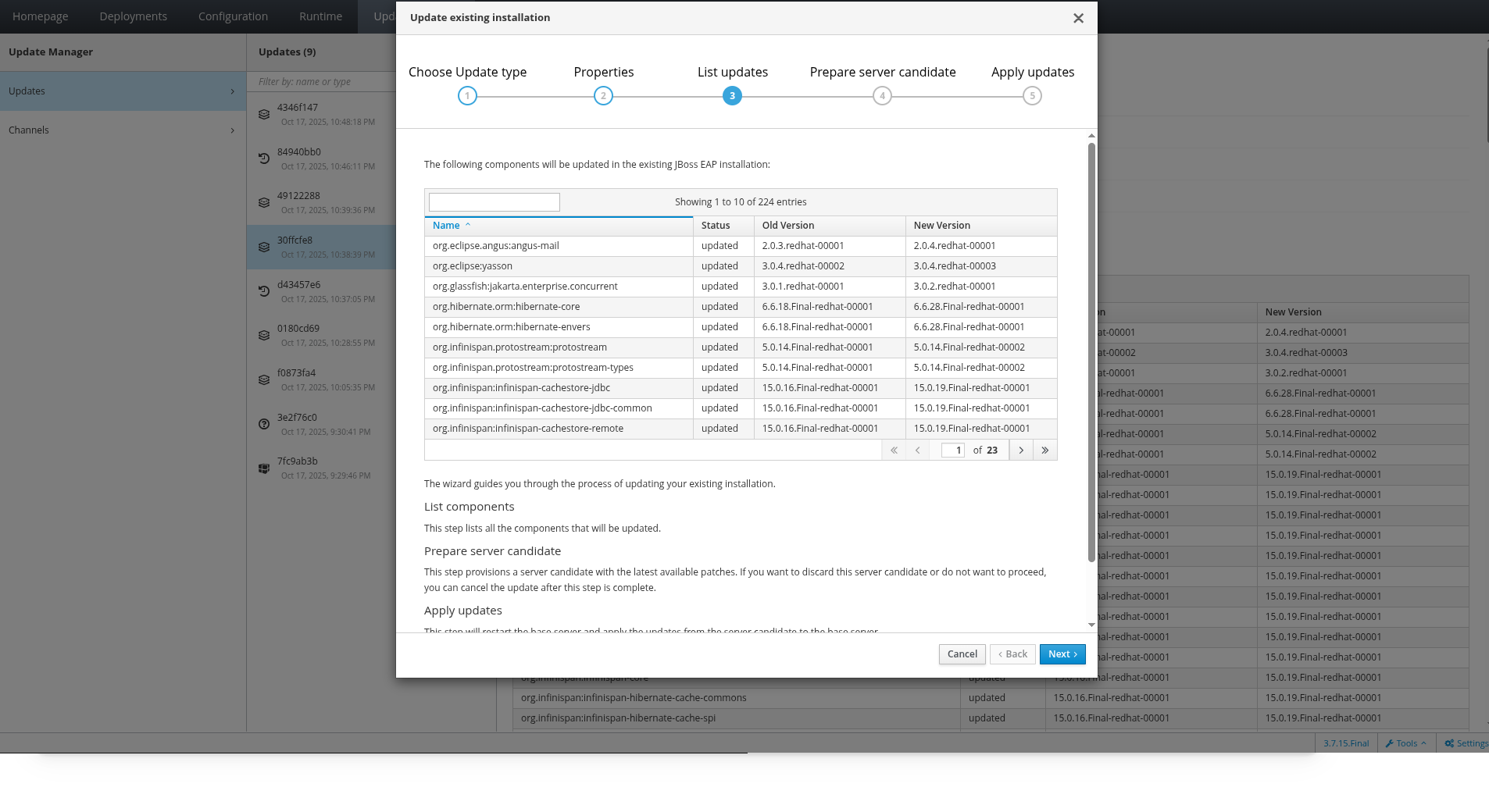Focus the updates 'Filter by: name or type' field
1489x812 pixels.
(x=322, y=82)
